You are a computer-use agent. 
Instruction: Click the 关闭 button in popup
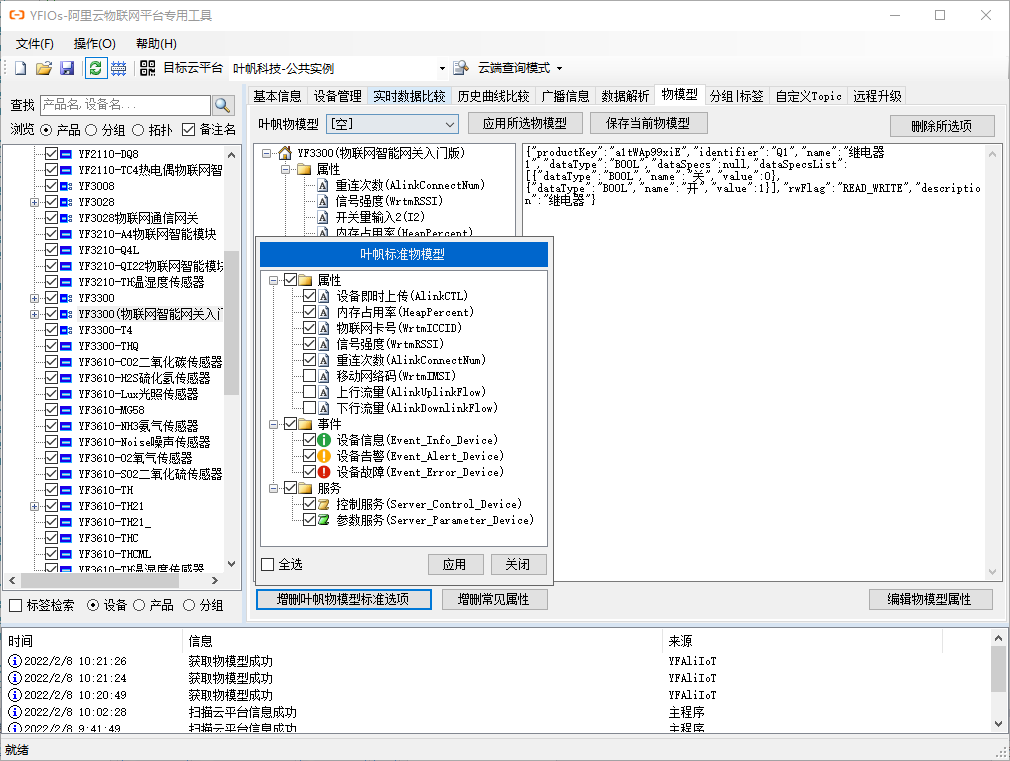click(518, 564)
